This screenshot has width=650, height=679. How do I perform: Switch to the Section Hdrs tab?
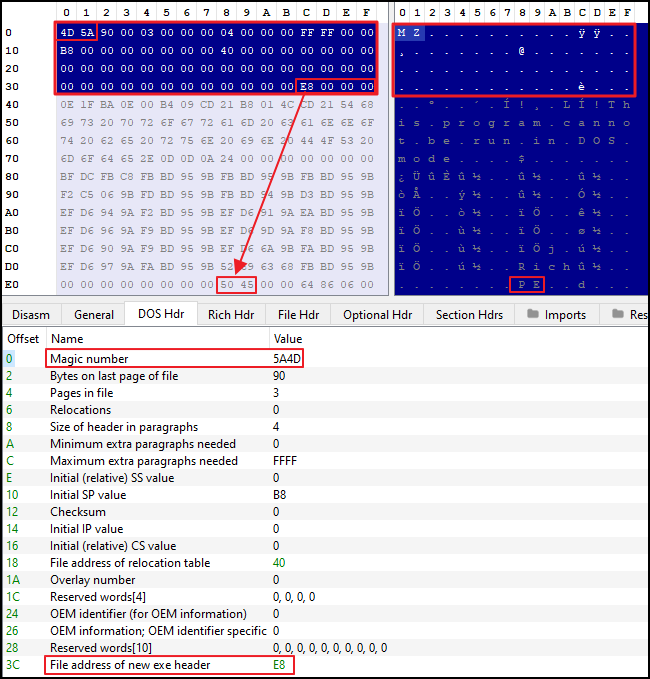tap(469, 315)
